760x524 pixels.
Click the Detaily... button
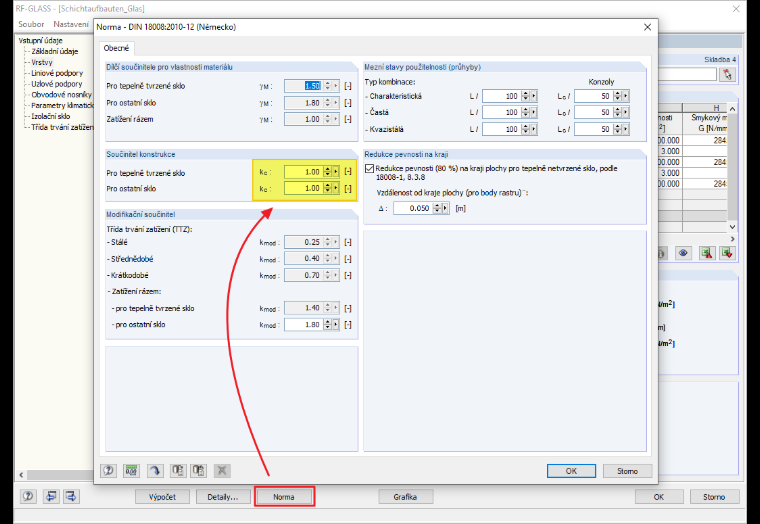click(223, 497)
